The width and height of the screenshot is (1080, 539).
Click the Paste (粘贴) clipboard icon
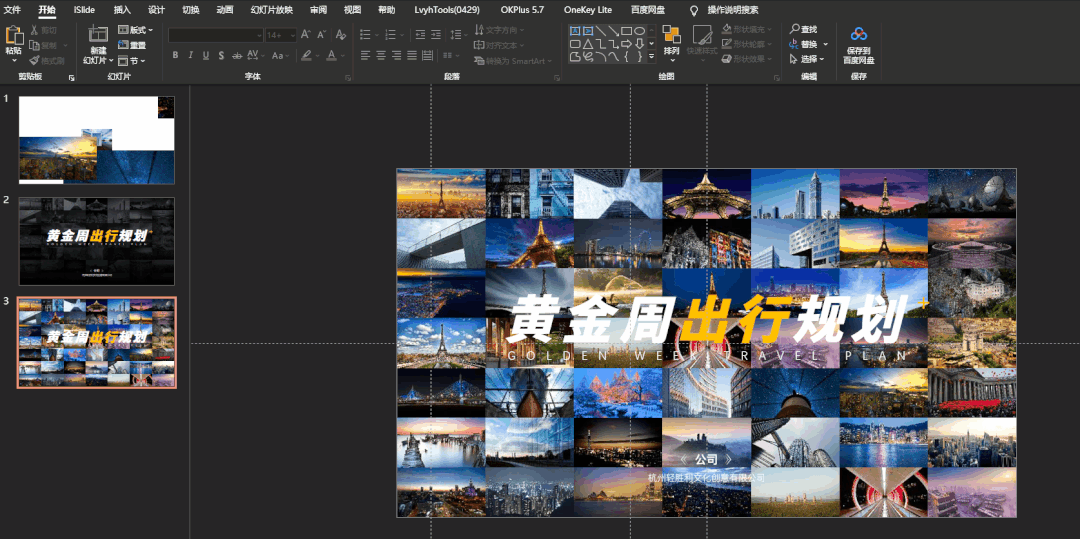[13, 34]
